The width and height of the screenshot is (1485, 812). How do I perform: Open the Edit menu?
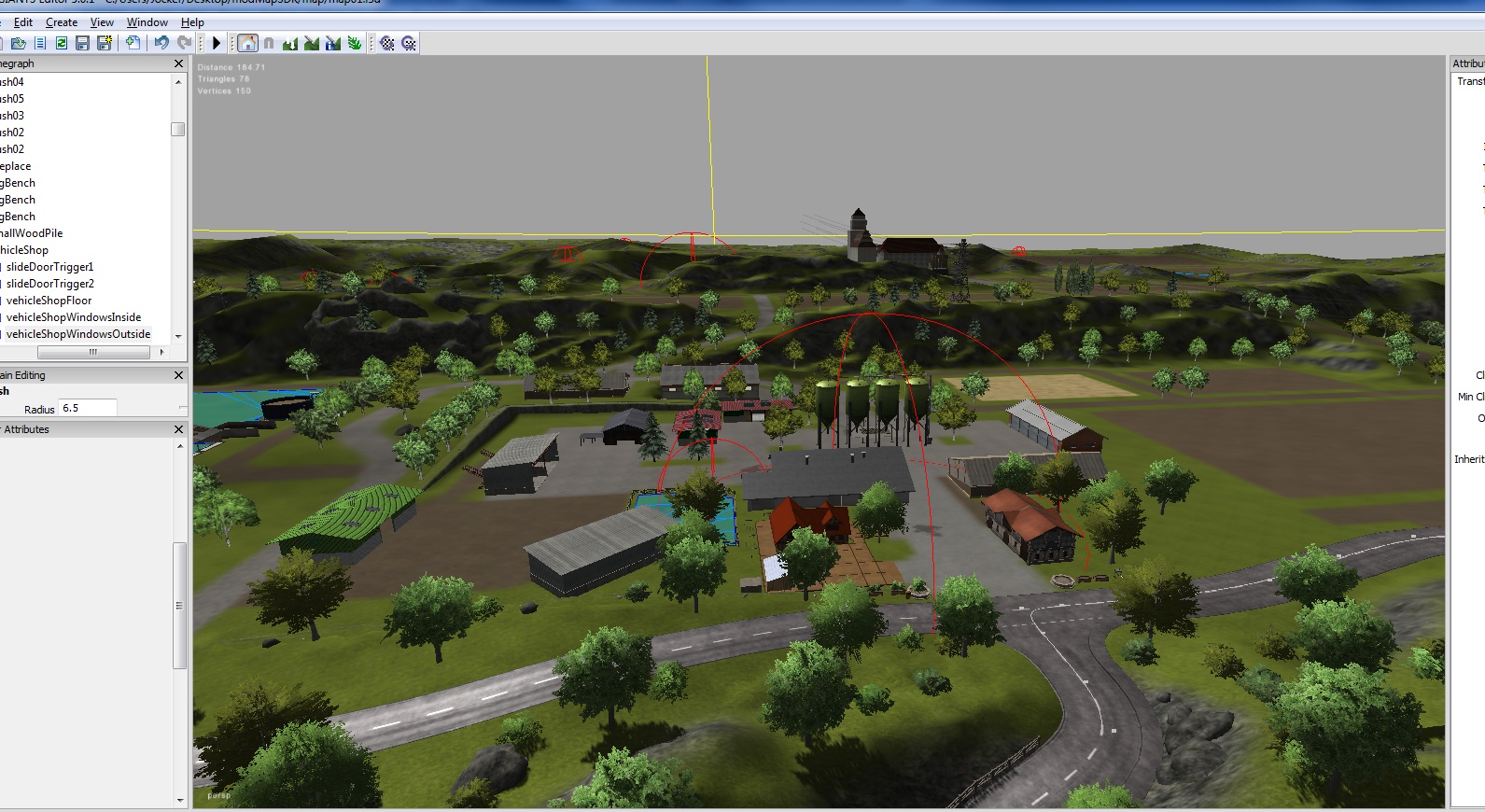click(23, 22)
